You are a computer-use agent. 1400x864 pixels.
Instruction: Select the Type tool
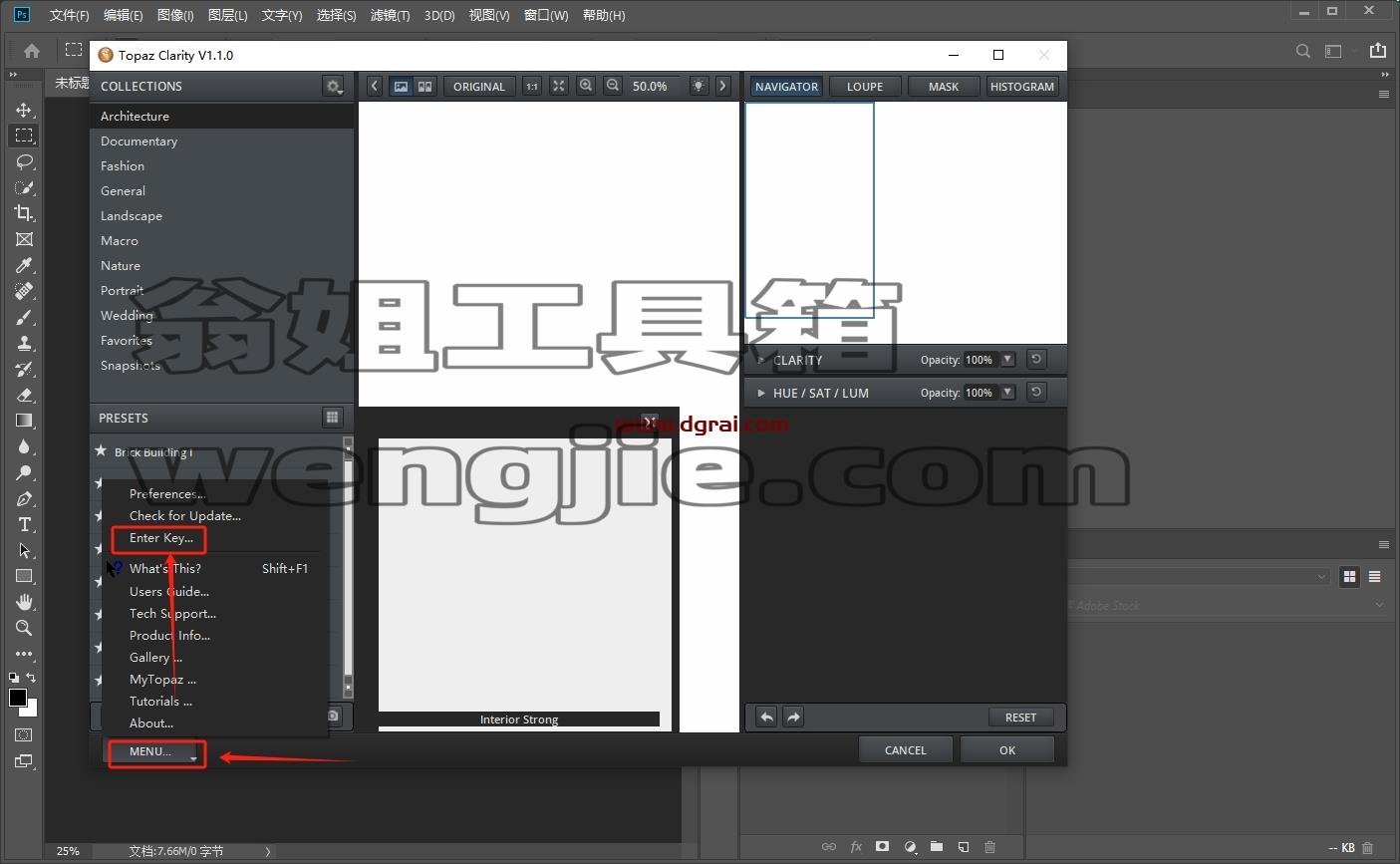(x=24, y=524)
